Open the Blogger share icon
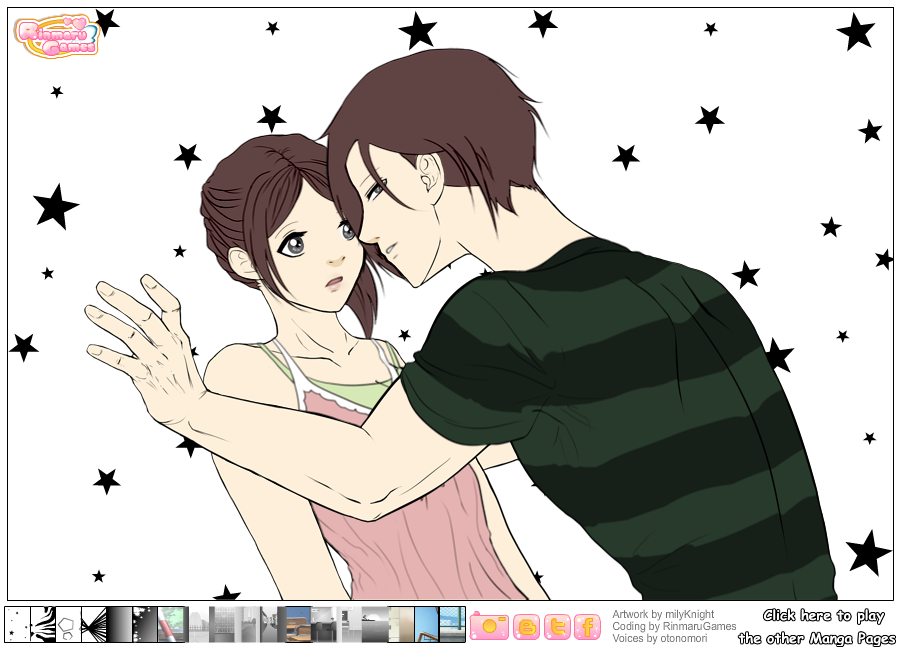 click(x=526, y=626)
